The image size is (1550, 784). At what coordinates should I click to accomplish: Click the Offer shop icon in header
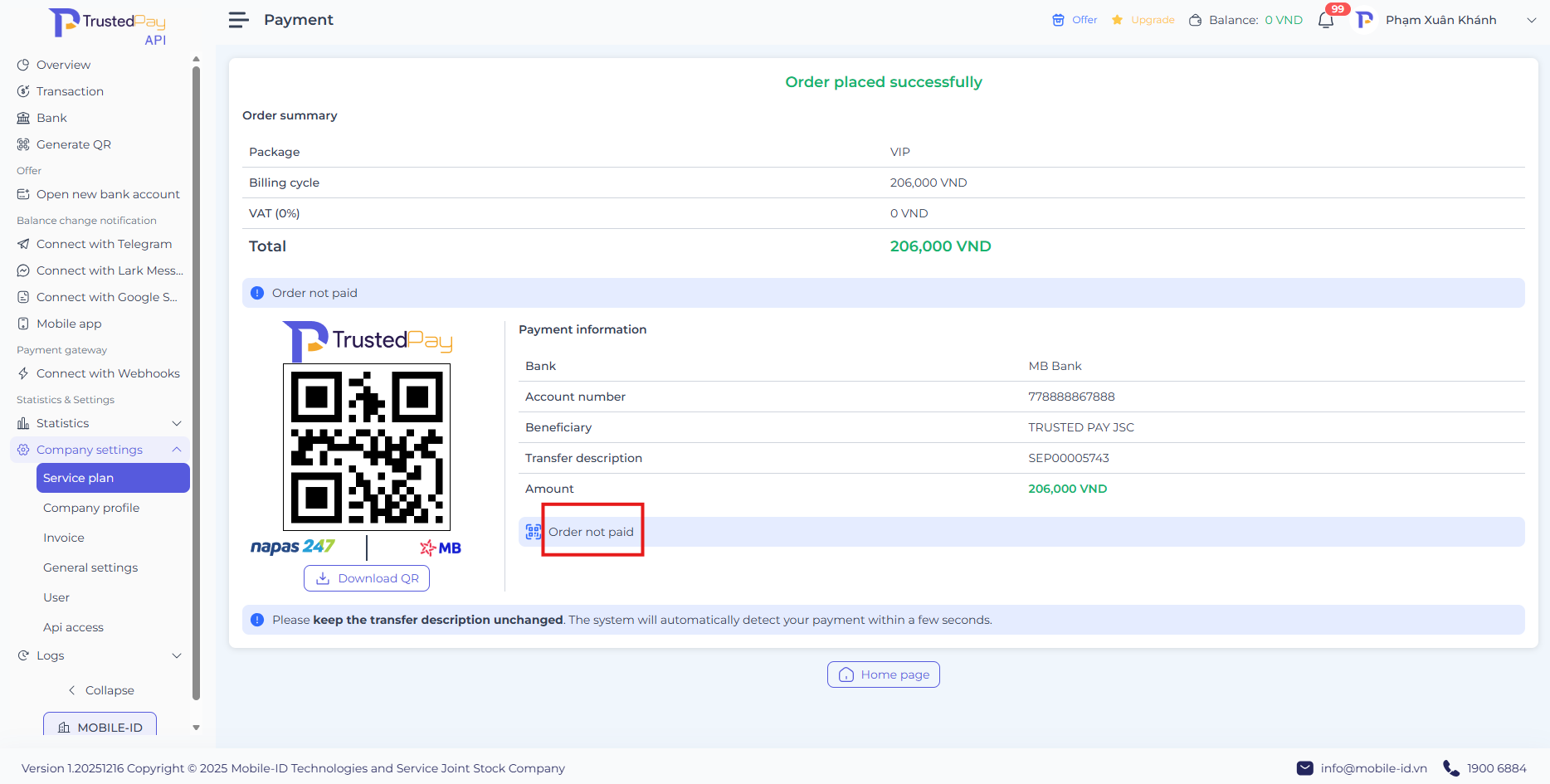[x=1058, y=20]
